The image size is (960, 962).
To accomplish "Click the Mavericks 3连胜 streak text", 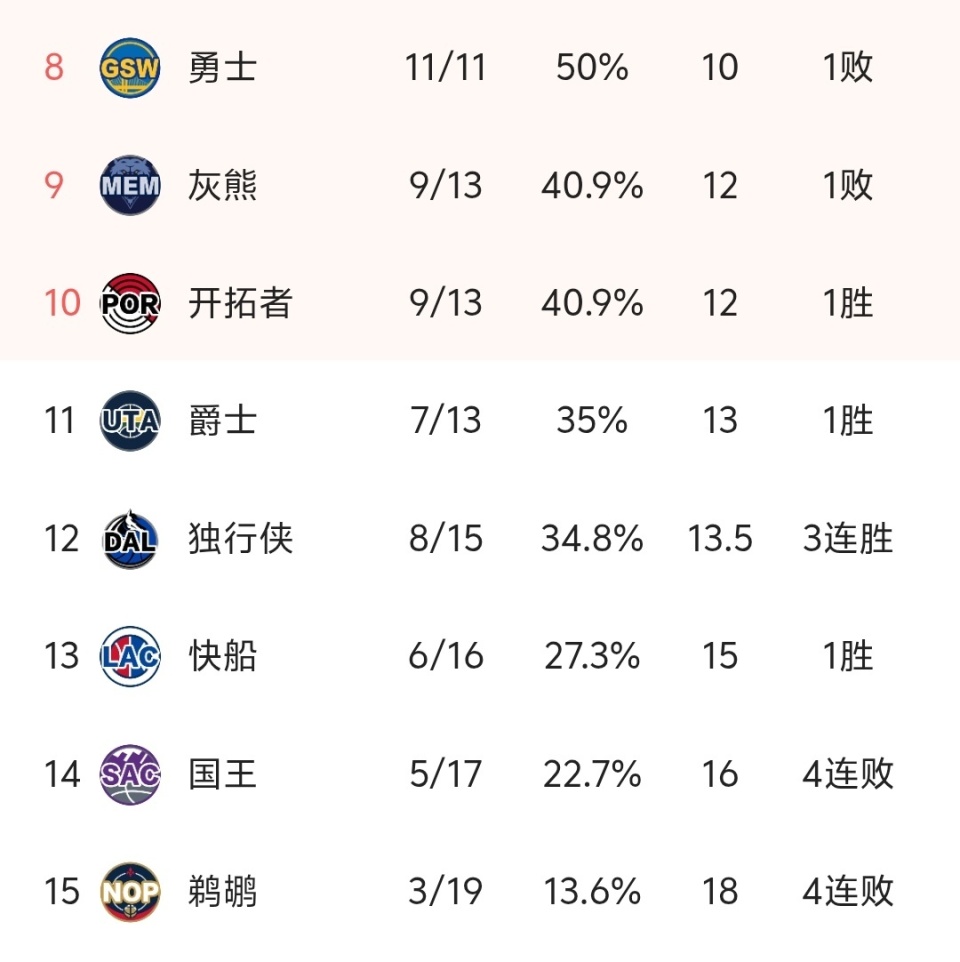I will click(847, 539).
